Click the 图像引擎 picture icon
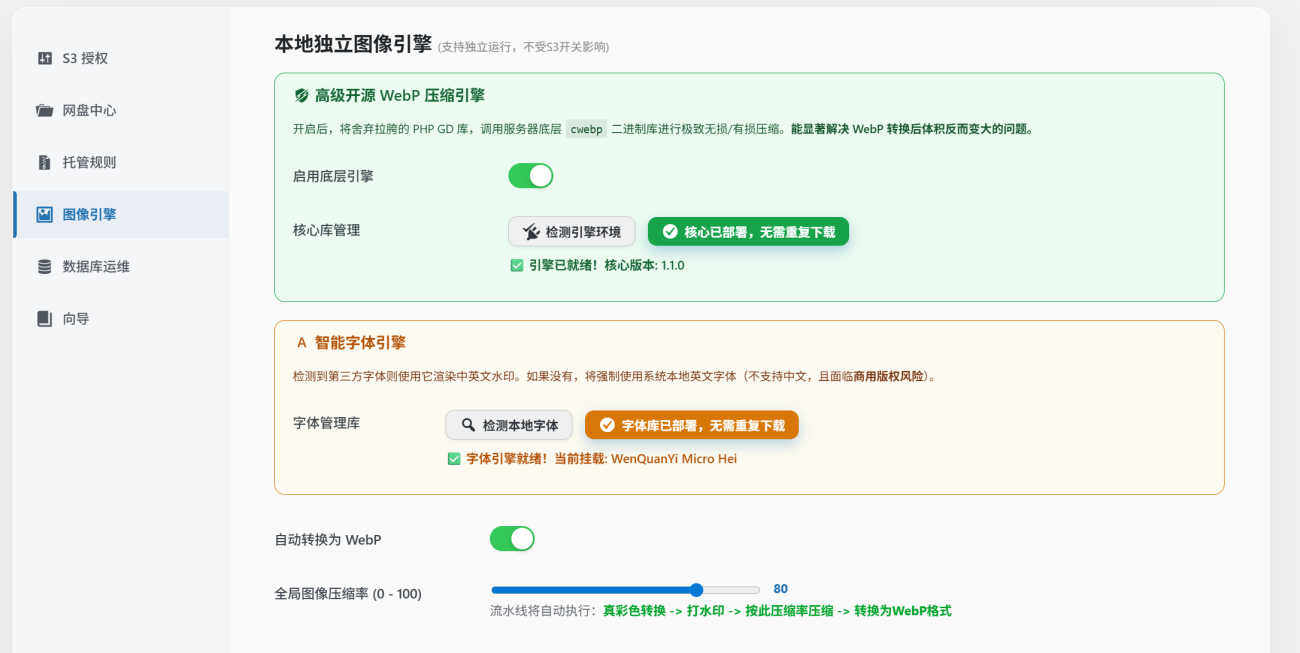 pos(44,214)
